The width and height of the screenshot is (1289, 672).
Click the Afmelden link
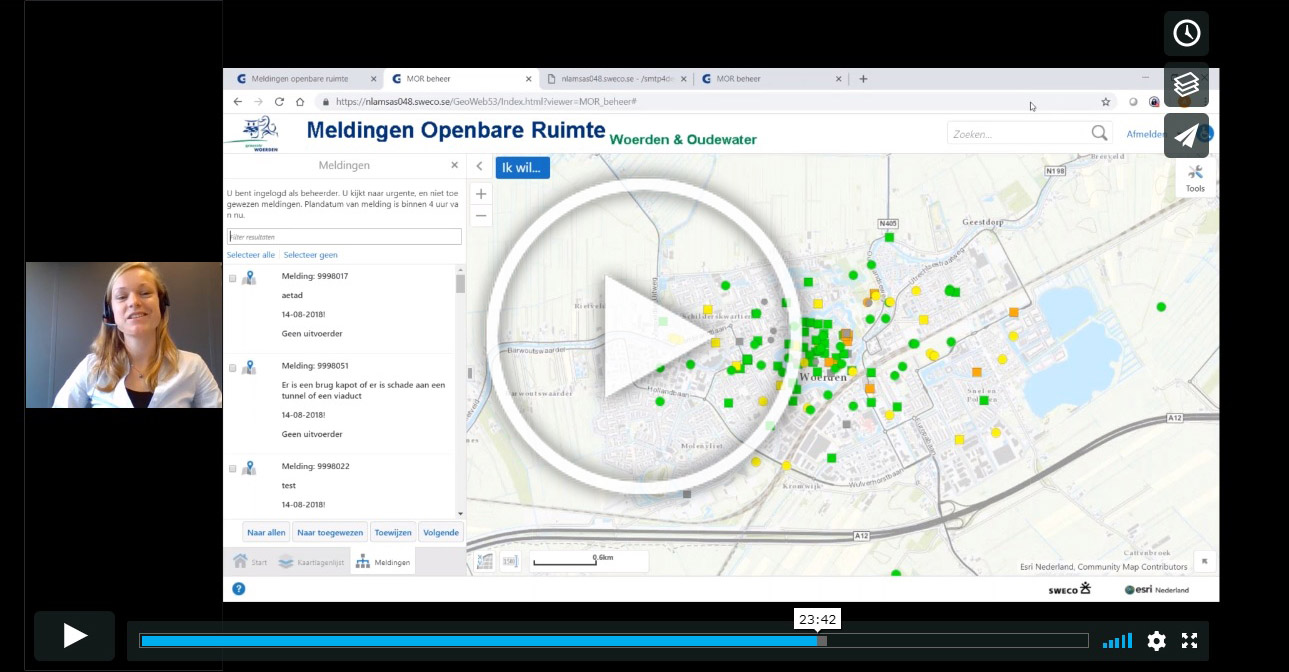click(x=1146, y=134)
